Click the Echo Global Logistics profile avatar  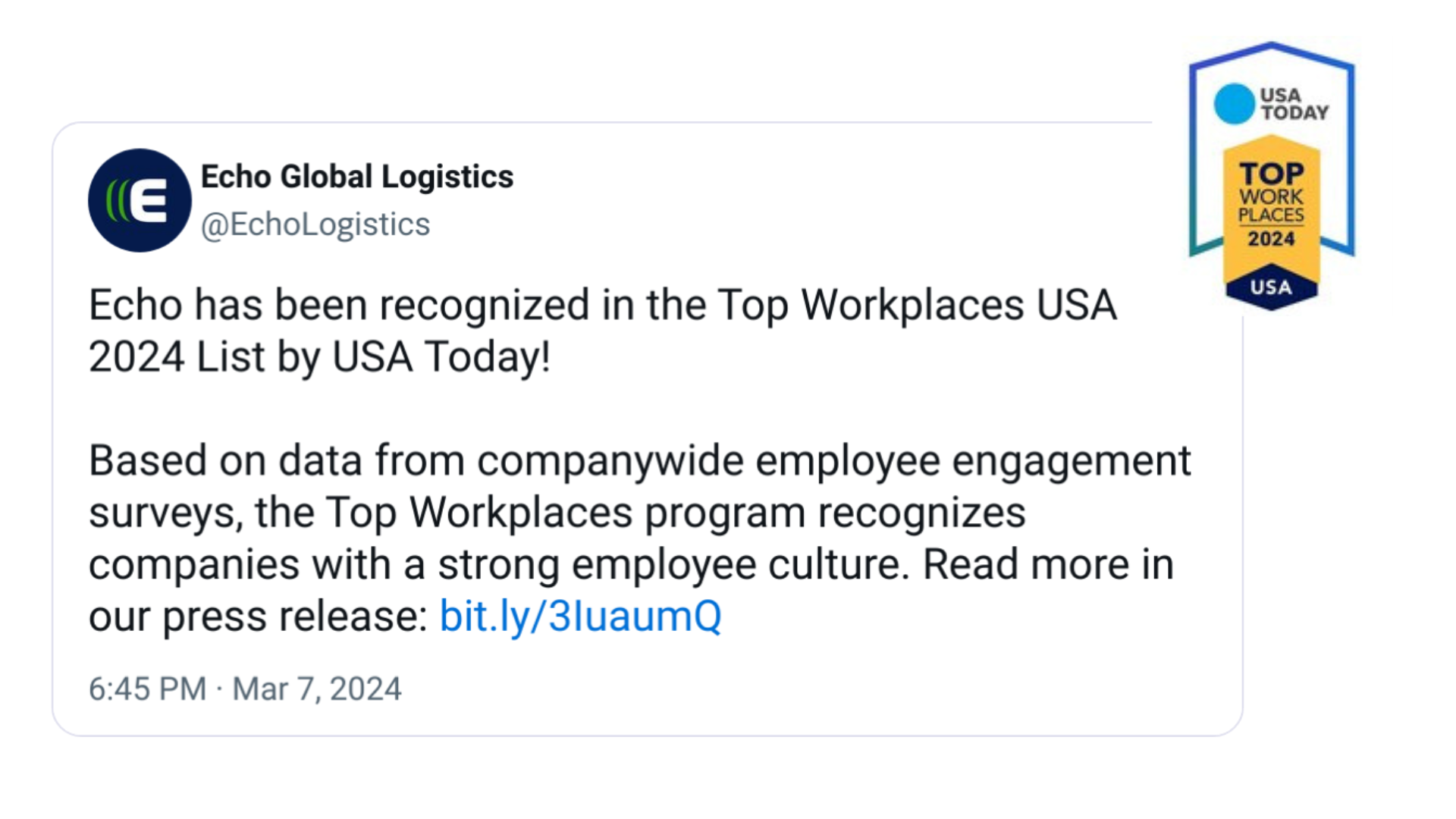[x=140, y=200]
